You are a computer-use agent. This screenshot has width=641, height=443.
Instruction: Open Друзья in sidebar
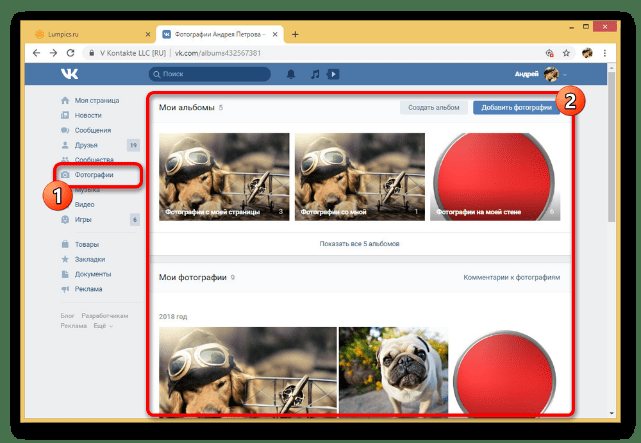pyautogui.click(x=86, y=145)
